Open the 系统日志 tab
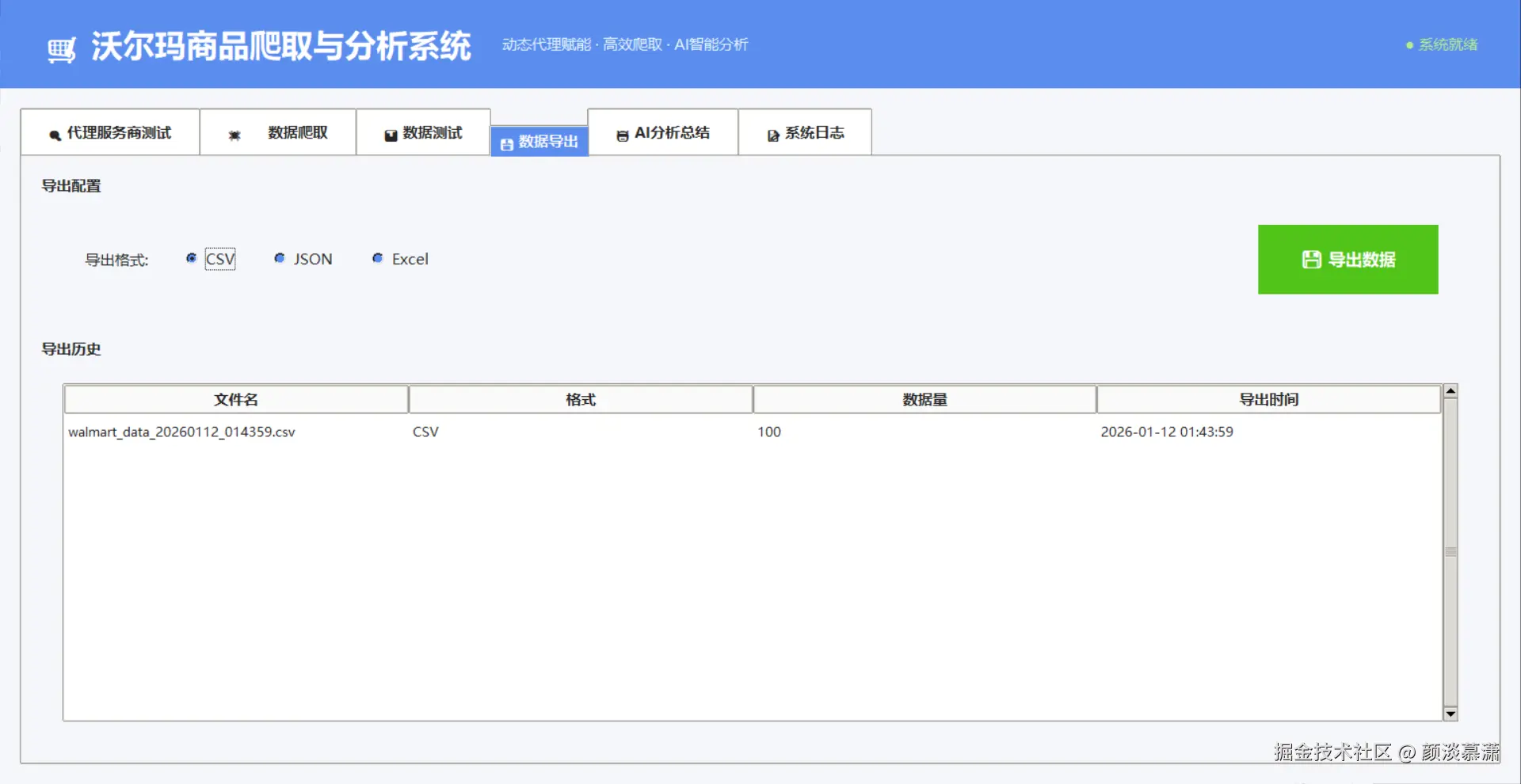Image resolution: width=1521 pixels, height=784 pixels. (805, 132)
